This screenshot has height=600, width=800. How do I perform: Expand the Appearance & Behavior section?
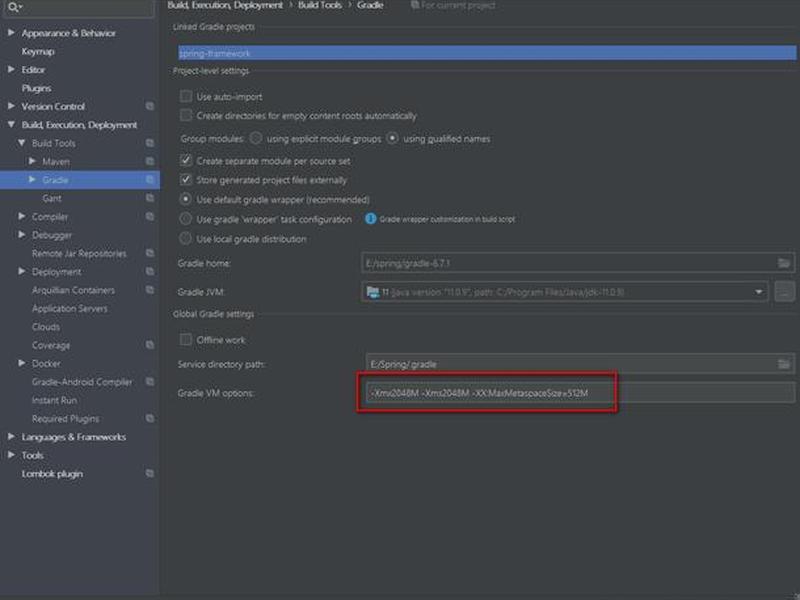pos(11,33)
